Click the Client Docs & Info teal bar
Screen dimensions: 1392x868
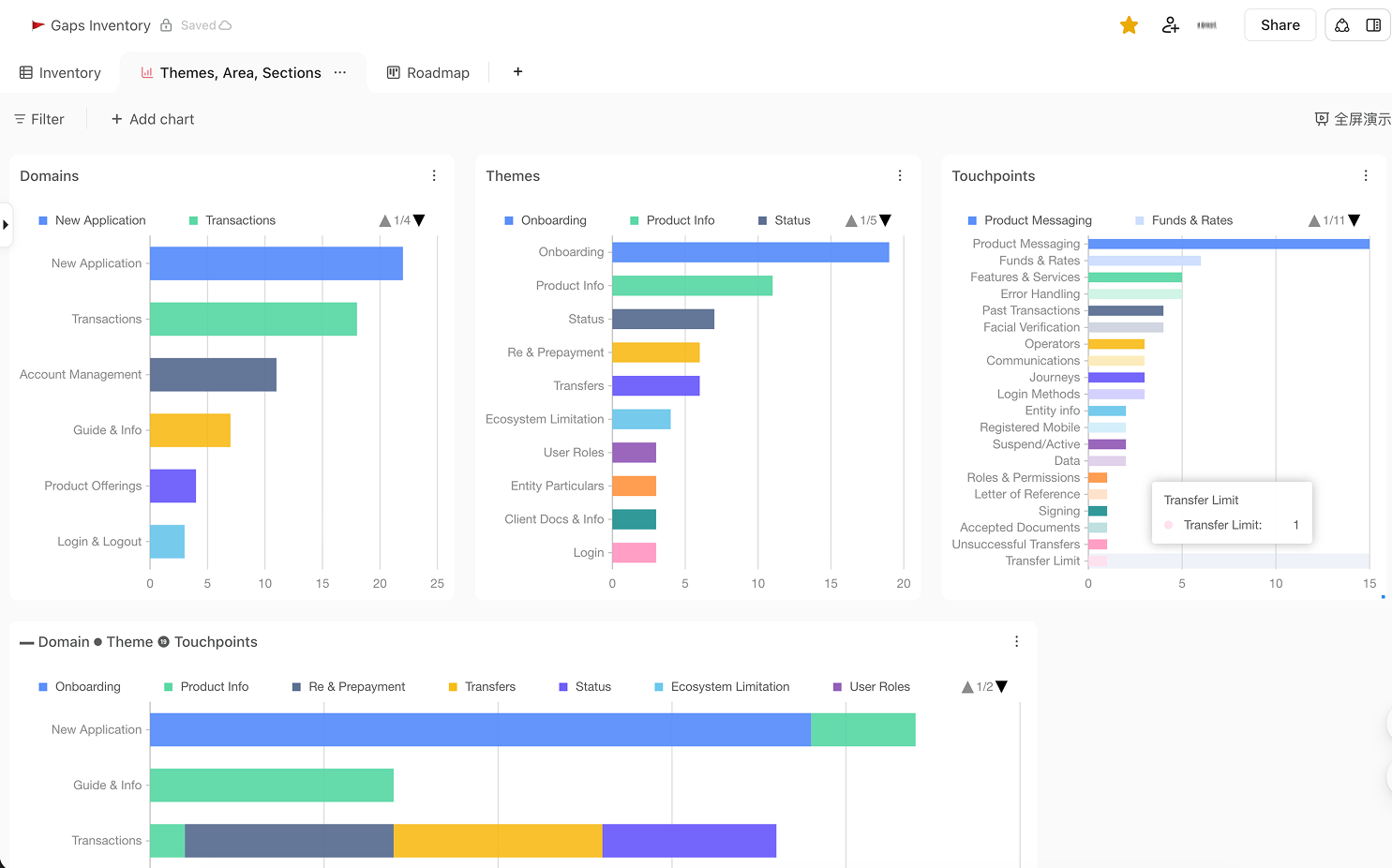(635, 519)
